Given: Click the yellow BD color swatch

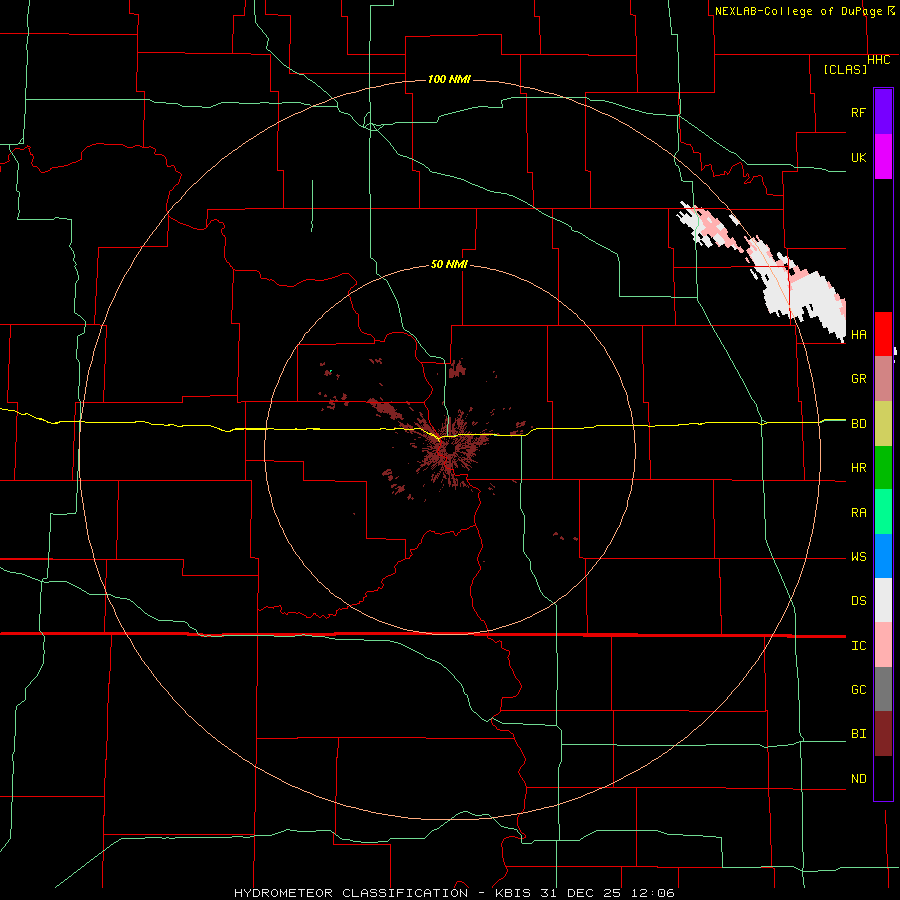Looking at the screenshot, I should (x=883, y=424).
